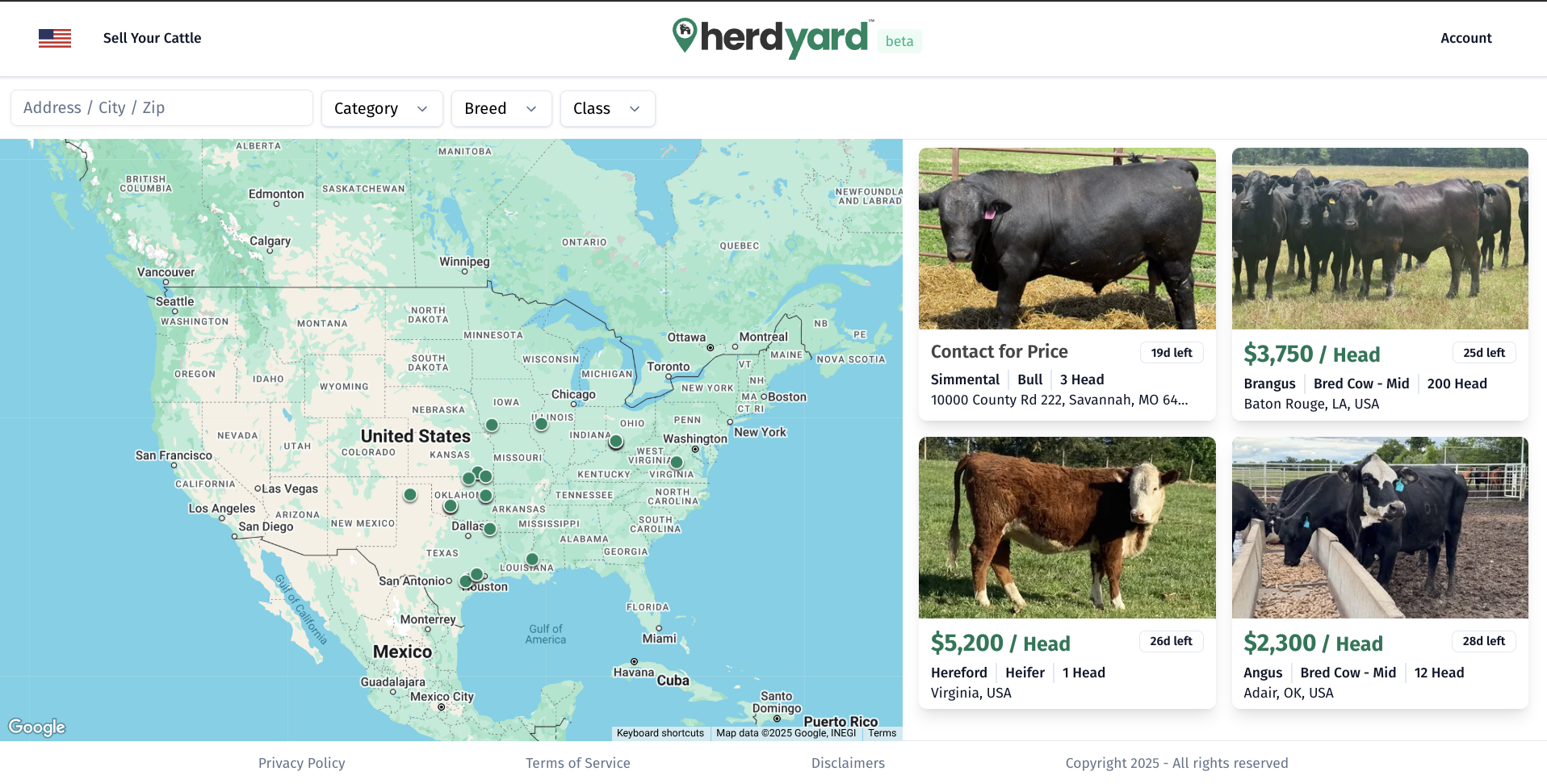Select the map marker in Virginia
The width and height of the screenshot is (1547, 784).
pyautogui.click(x=677, y=463)
